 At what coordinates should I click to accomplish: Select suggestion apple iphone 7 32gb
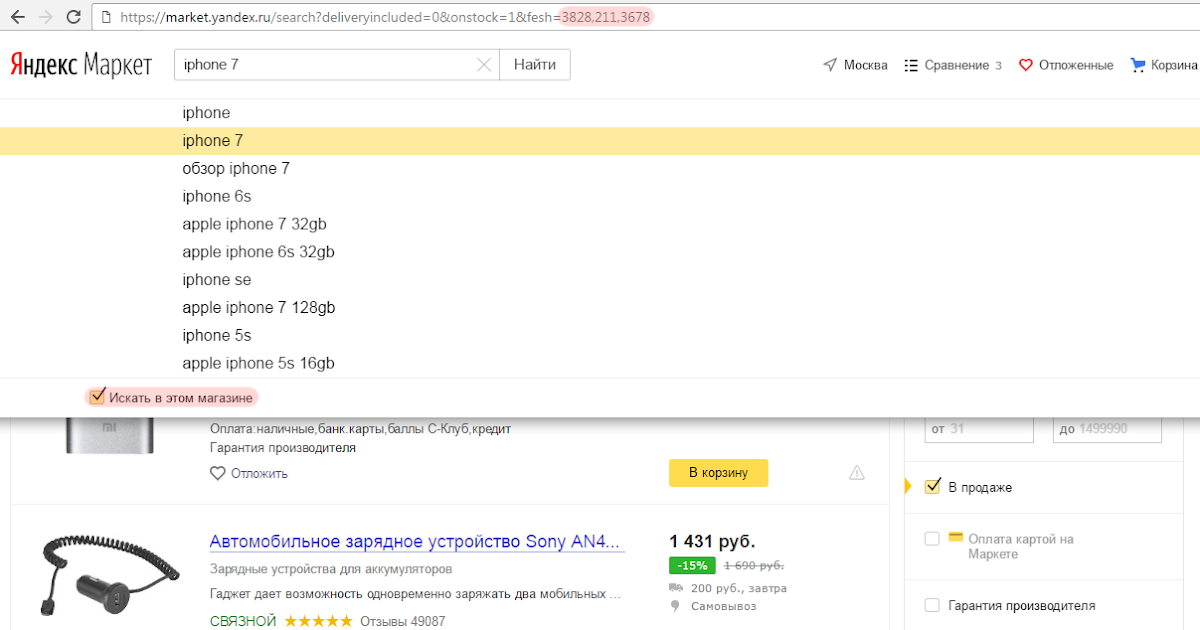coord(254,224)
